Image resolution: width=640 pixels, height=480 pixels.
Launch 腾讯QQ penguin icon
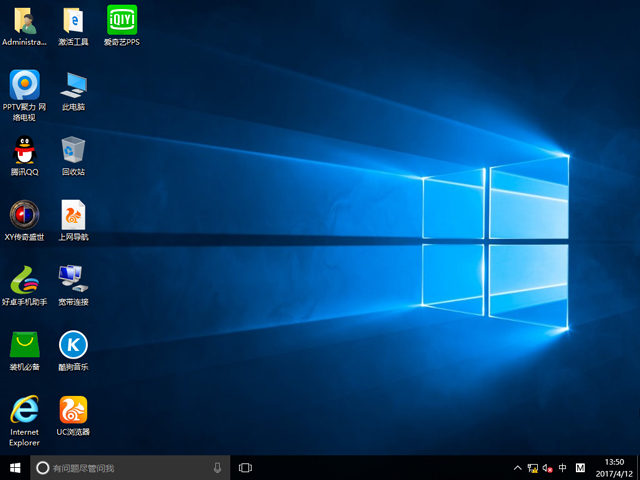tap(24, 150)
